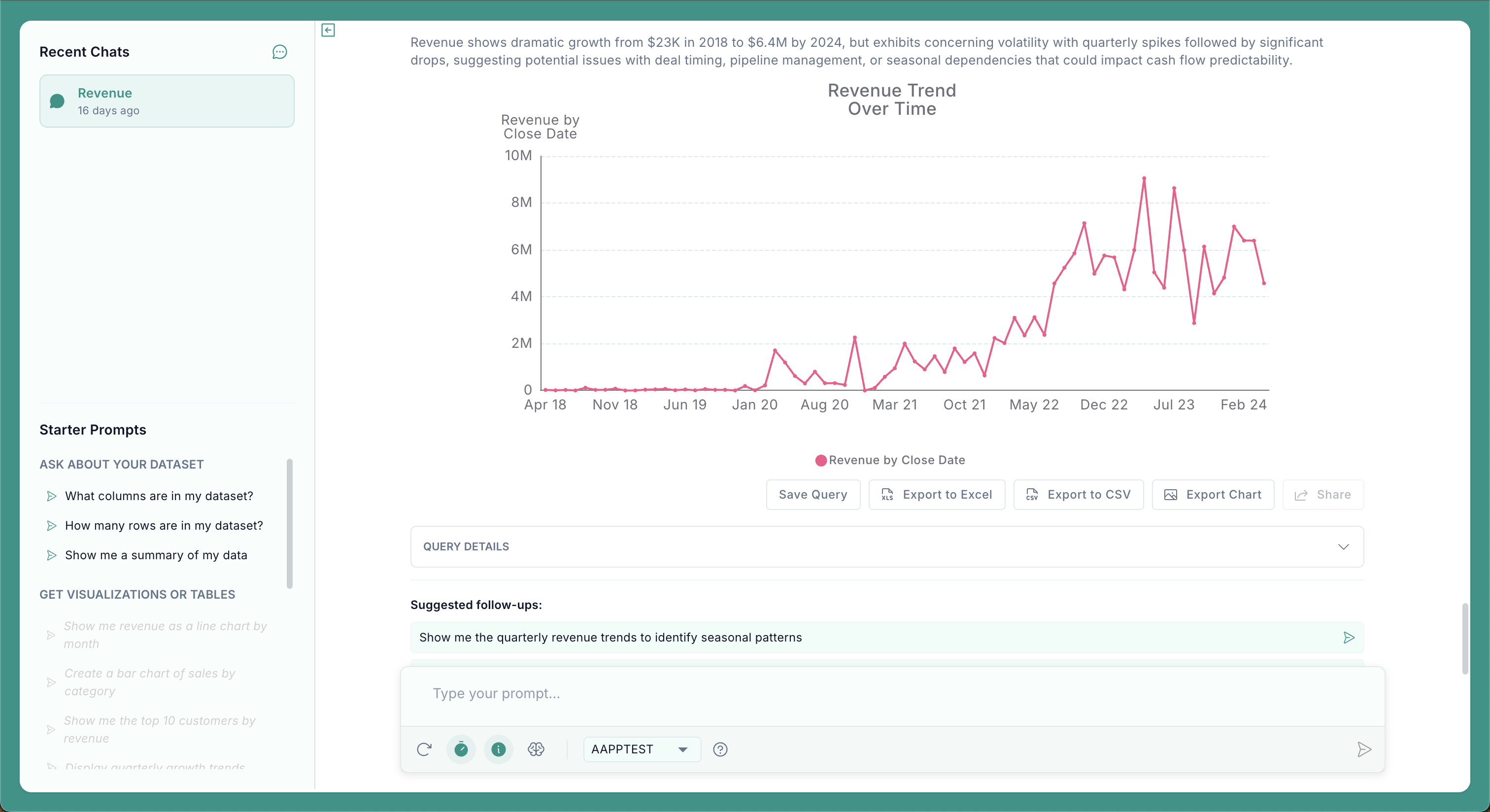Click the Revenue by Close Date legend dot
This screenshot has width=1490, height=812.
coord(820,460)
